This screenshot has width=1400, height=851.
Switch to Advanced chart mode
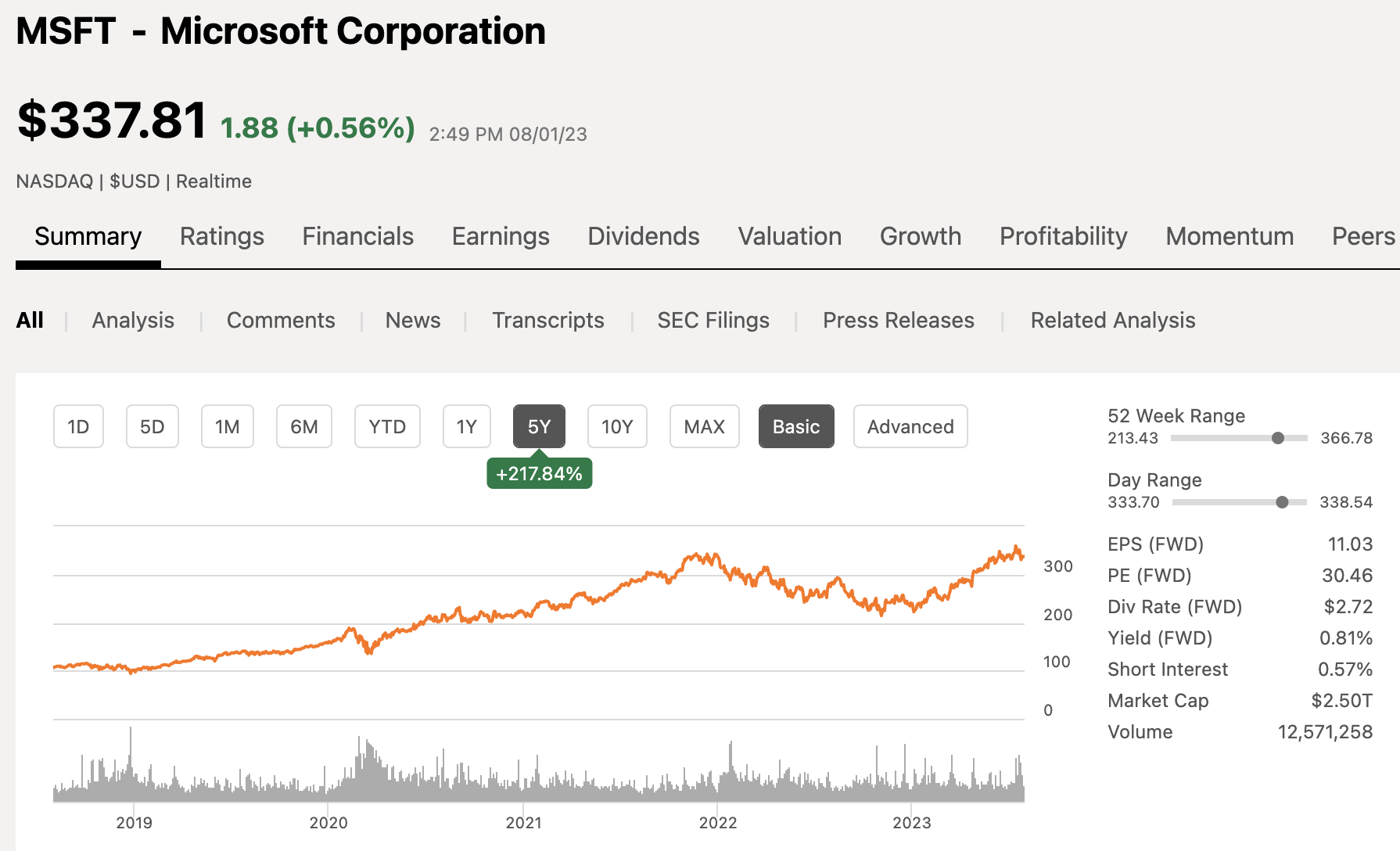910,426
